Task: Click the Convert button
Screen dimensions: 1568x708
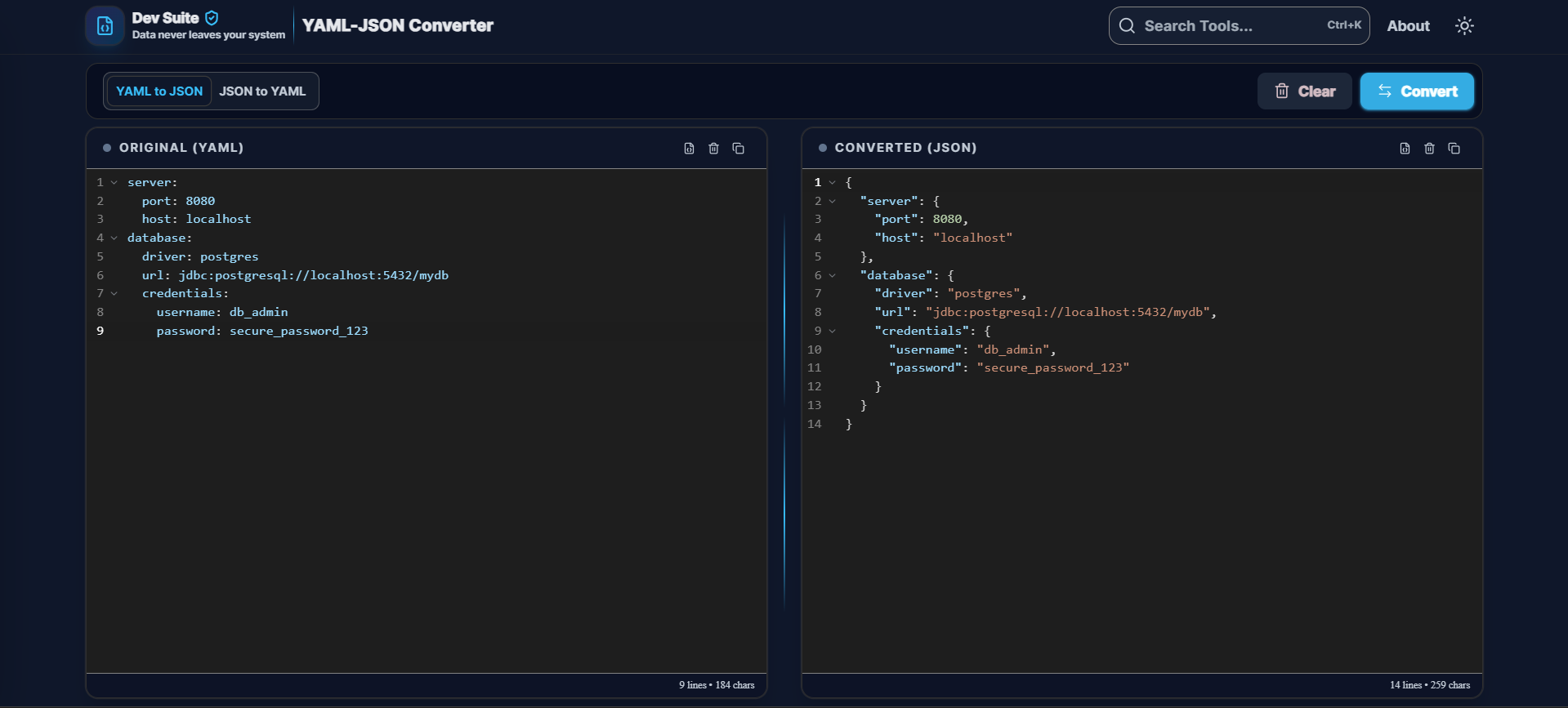Action: pos(1417,91)
